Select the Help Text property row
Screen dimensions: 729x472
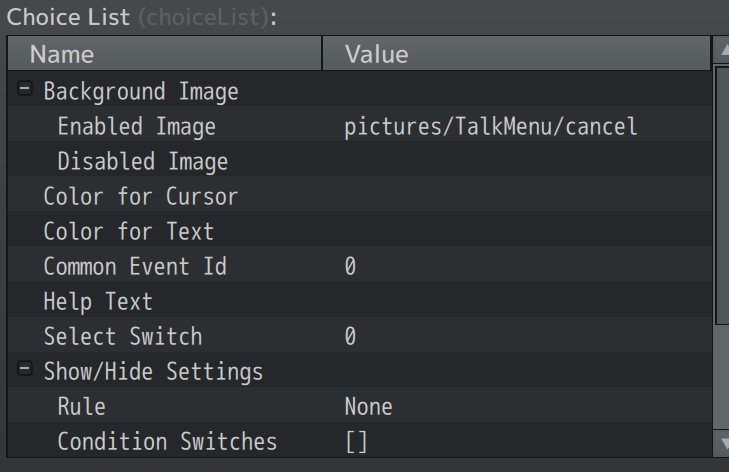(x=98, y=302)
